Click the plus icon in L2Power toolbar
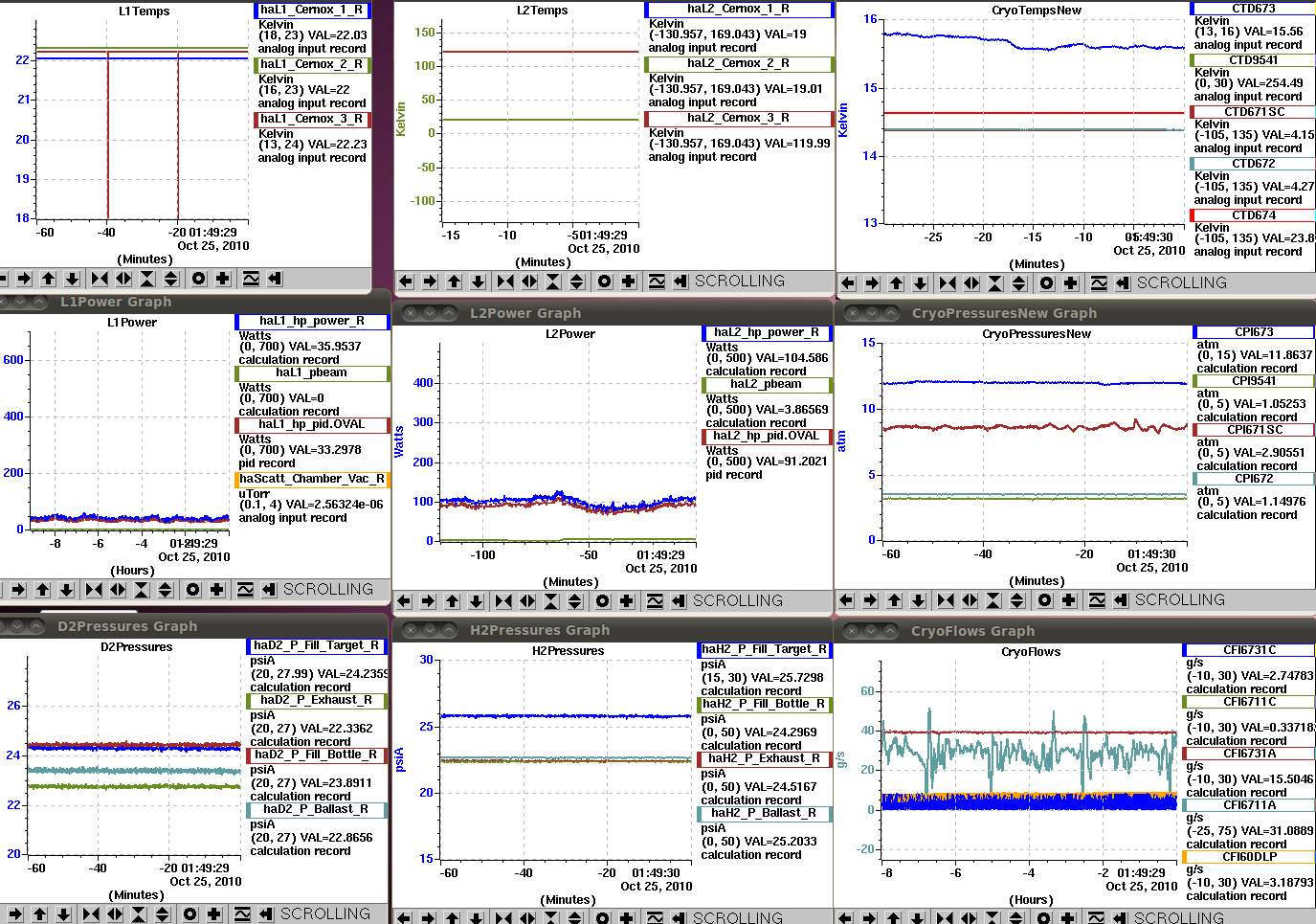Screen dimensions: 1316x924 pyautogui.click(x=627, y=601)
